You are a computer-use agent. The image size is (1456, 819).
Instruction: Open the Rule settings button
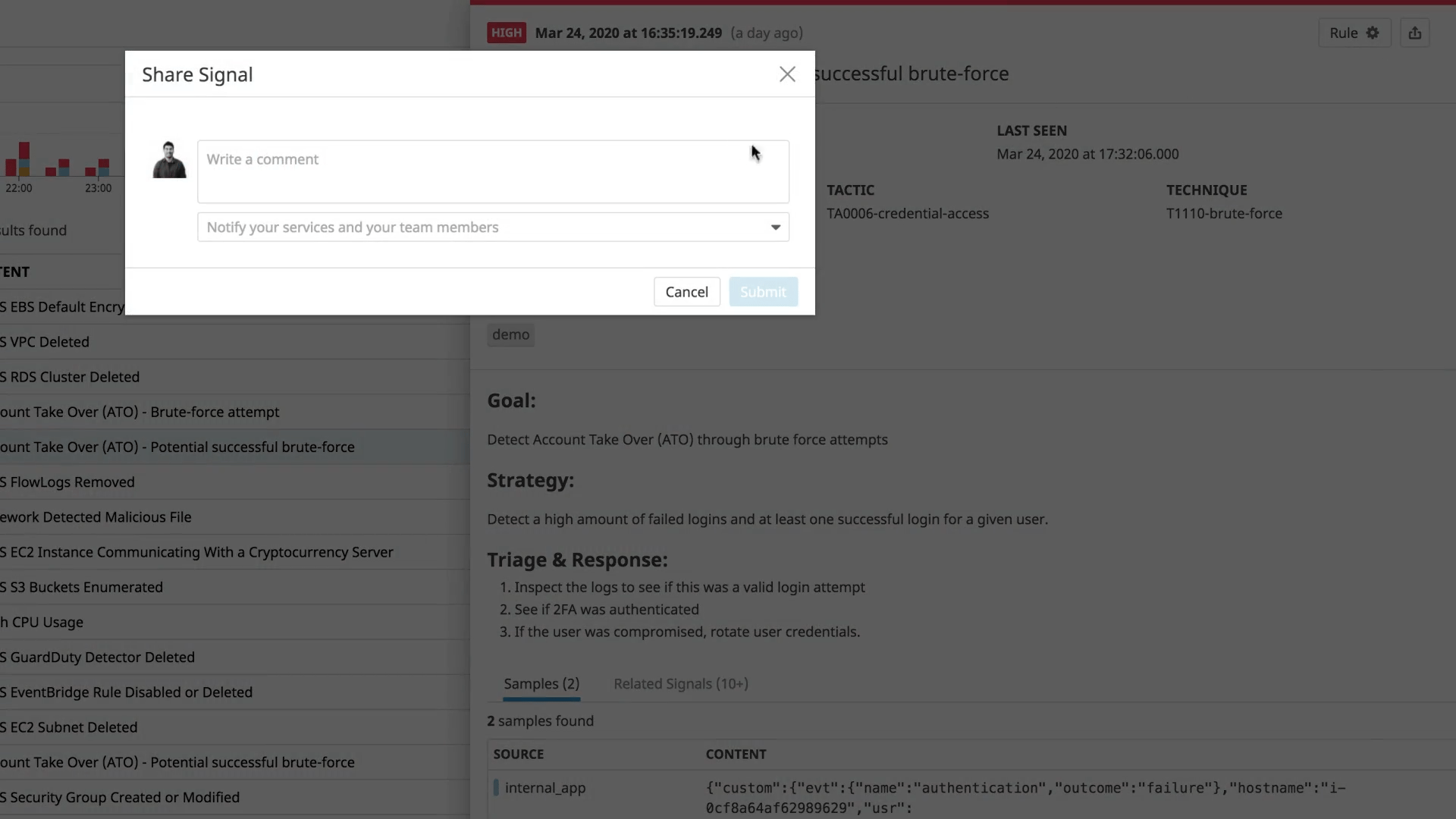click(1354, 33)
